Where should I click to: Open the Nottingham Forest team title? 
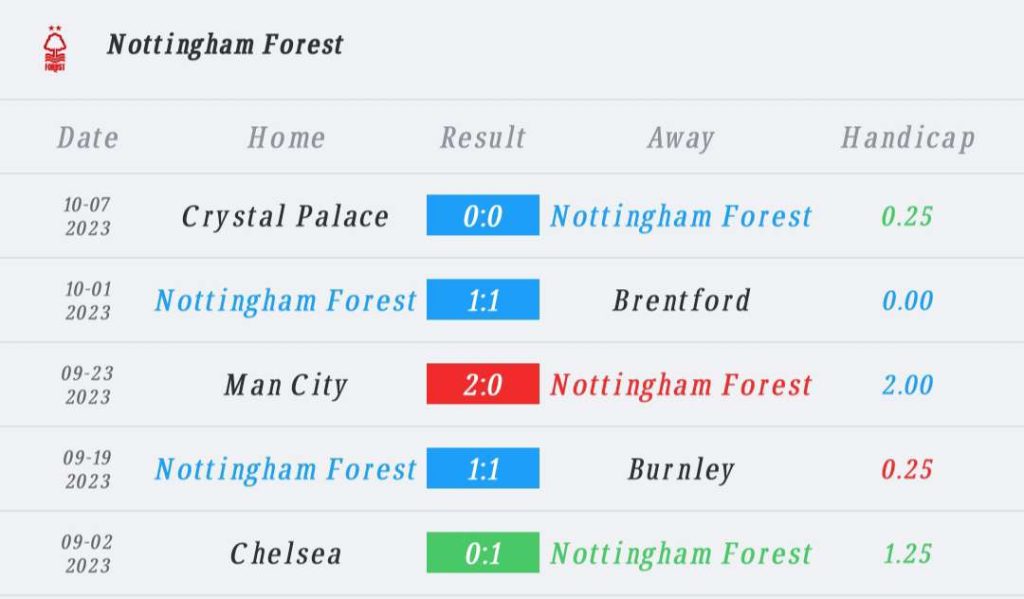(225, 45)
